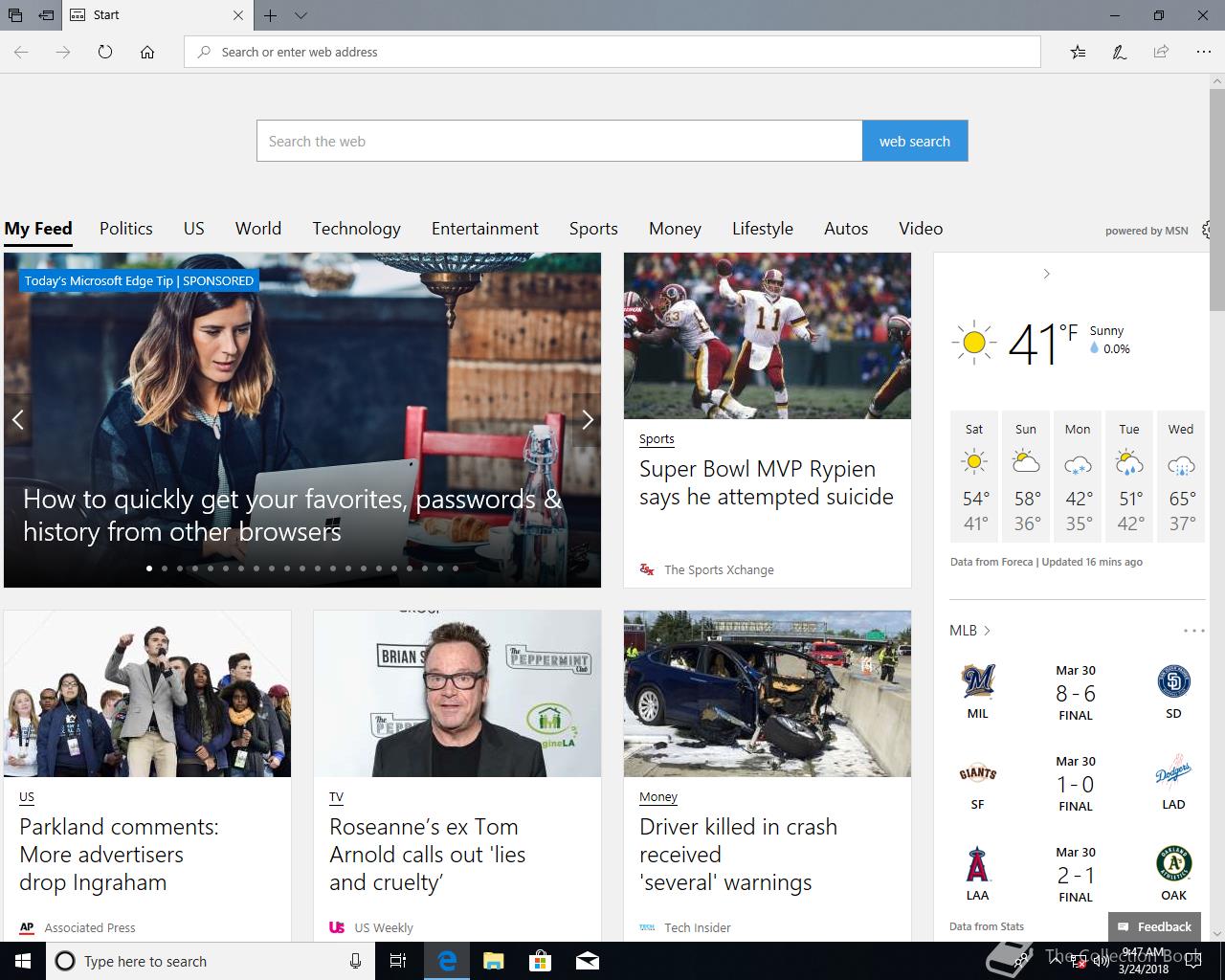Open Parkland comments advertisers article

119,855
